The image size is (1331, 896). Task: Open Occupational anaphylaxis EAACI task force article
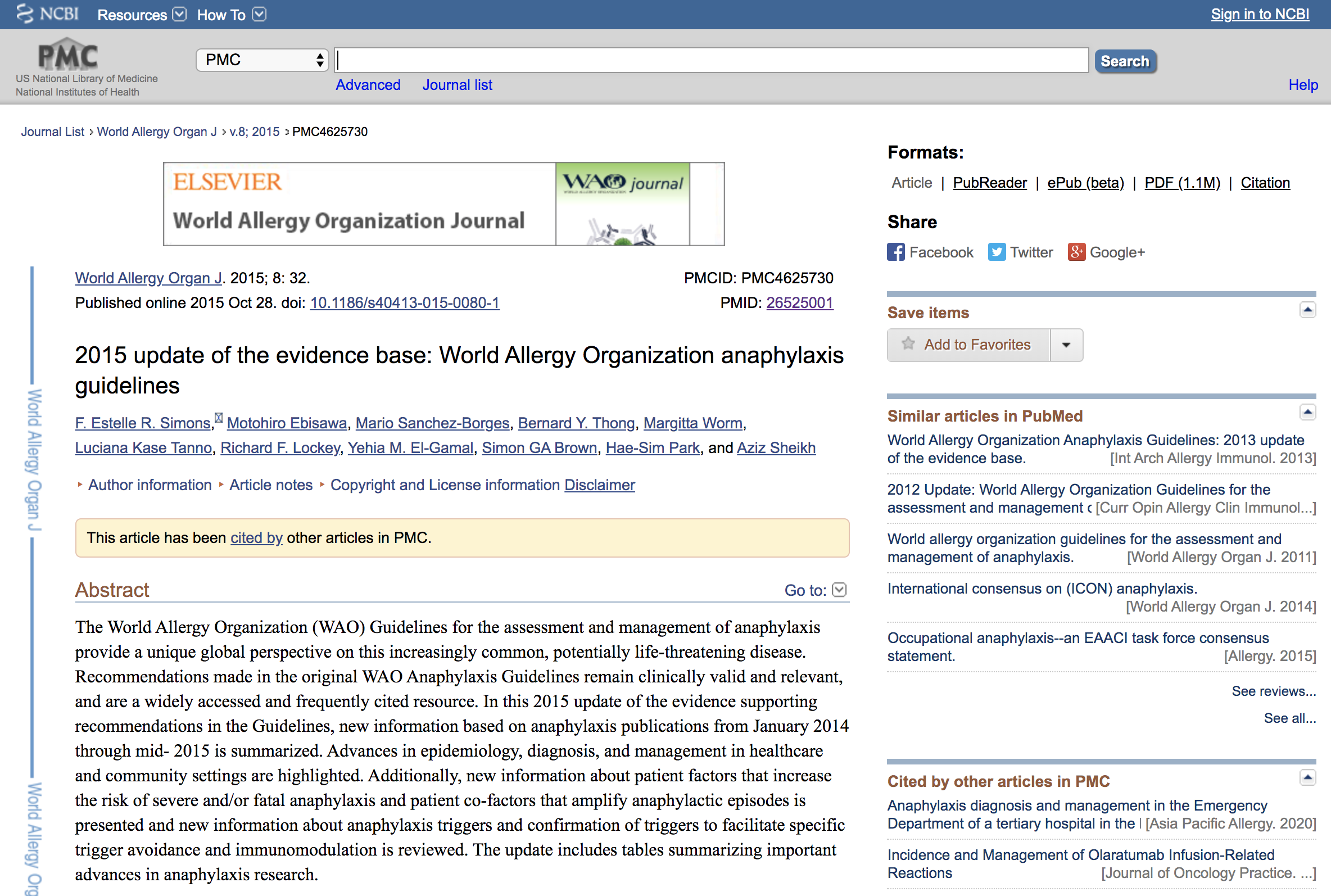coord(1078,647)
